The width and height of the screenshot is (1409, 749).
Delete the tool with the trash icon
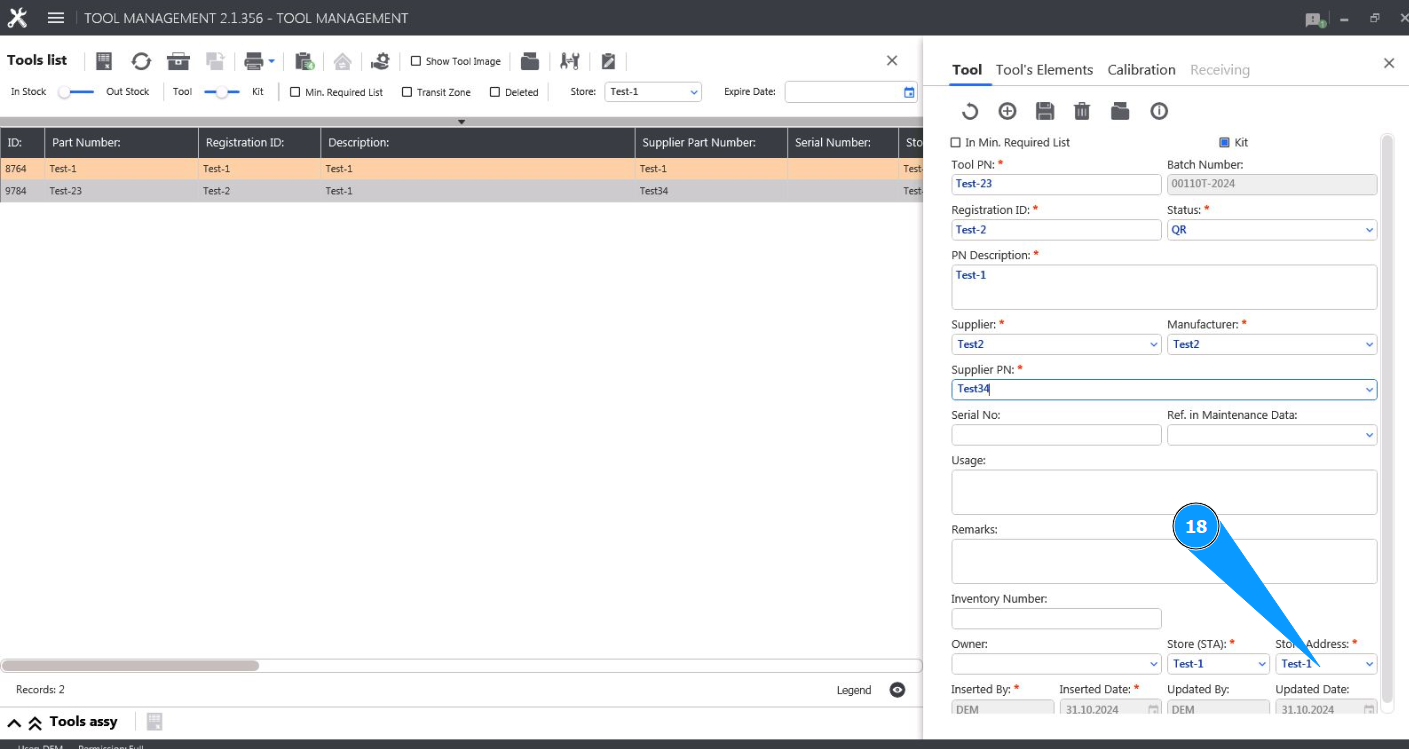(x=1082, y=111)
